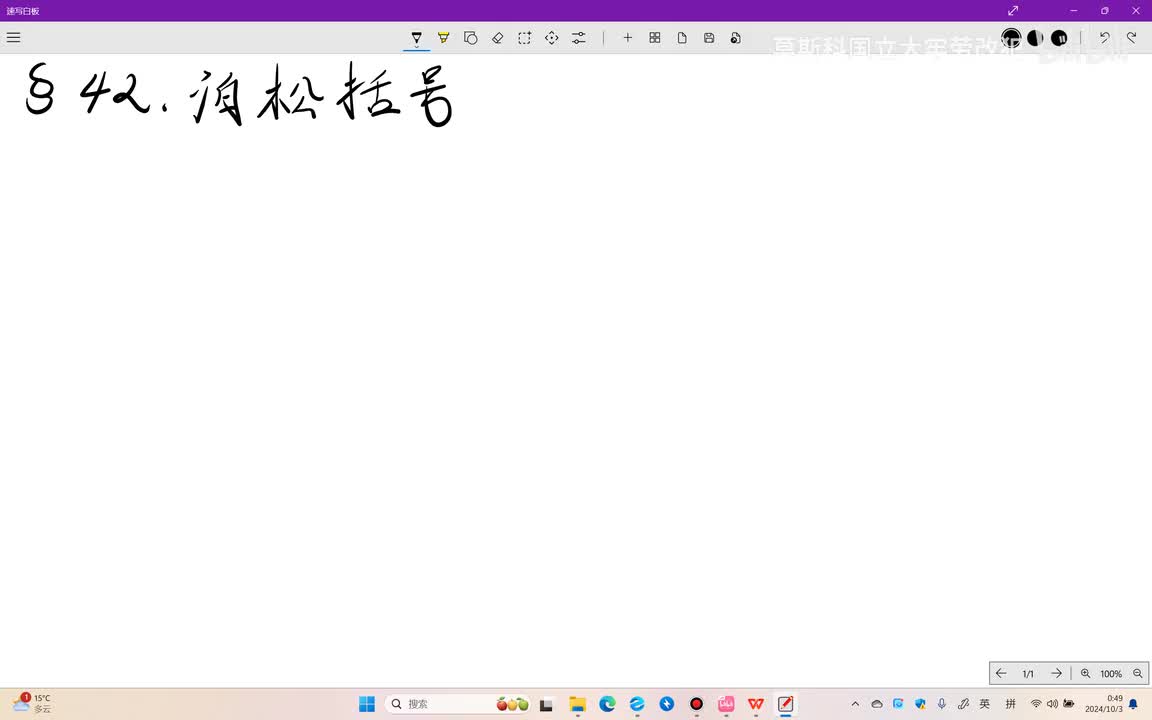Screen dimensions: 1152x720
Task: Open the clock showing 0:49
Action: pyautogui.click(x=1104, y=704)
